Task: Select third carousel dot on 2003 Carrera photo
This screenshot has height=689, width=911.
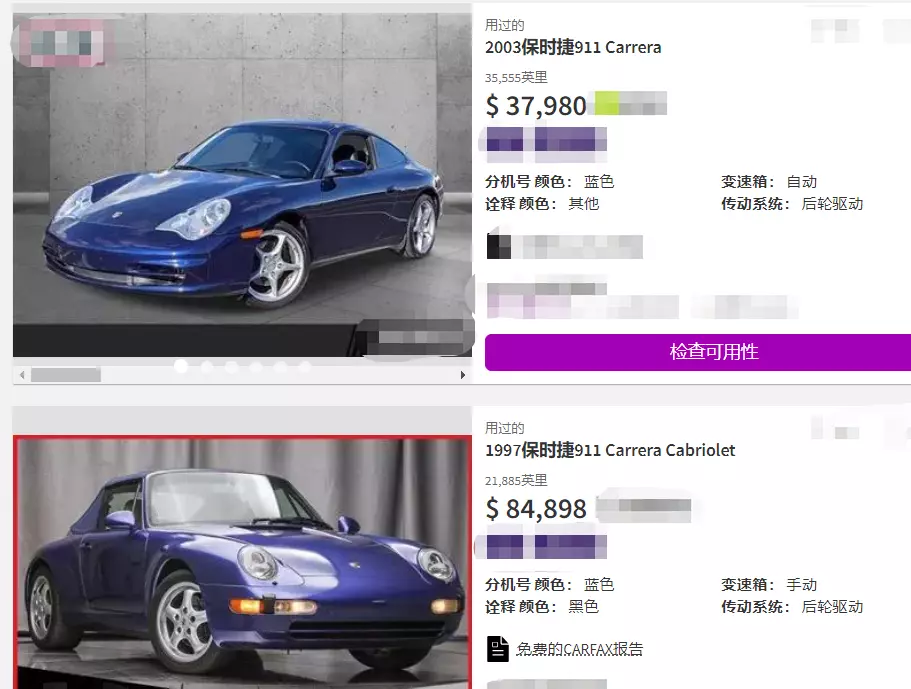Action: coord(231,367)
